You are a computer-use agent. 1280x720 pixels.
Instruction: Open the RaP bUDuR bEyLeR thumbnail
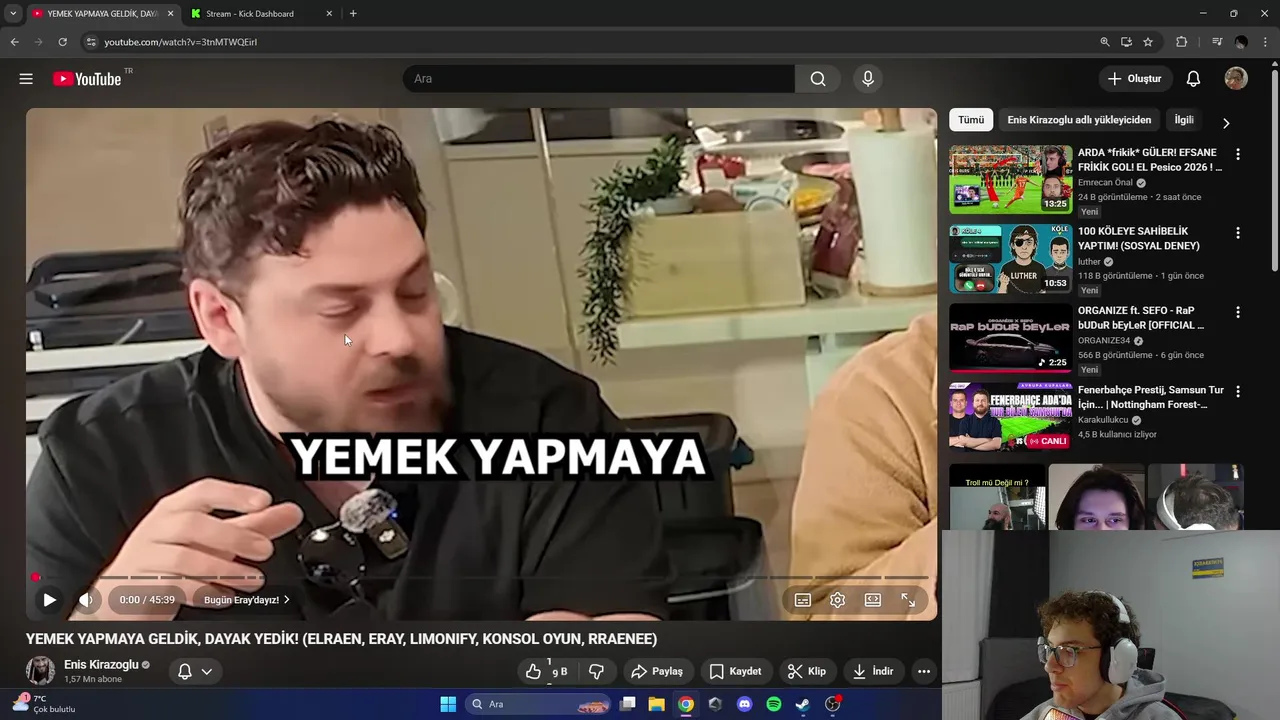(1010, 338)
